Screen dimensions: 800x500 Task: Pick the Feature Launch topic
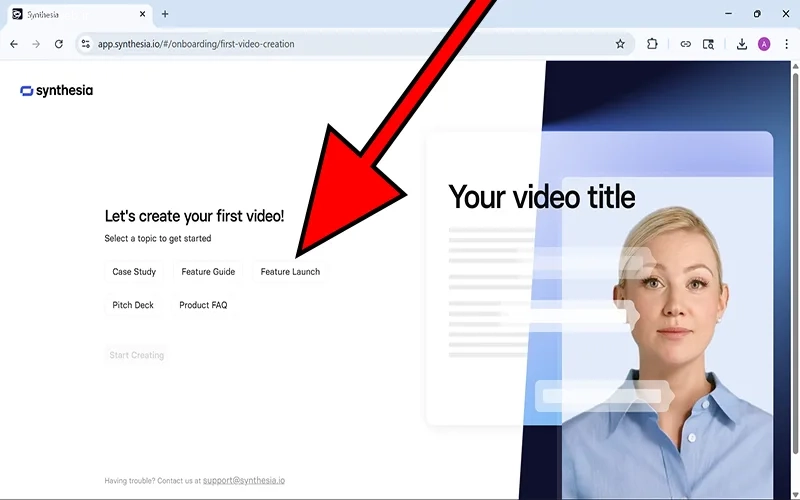pyautogui.click(x=290, y=272)
